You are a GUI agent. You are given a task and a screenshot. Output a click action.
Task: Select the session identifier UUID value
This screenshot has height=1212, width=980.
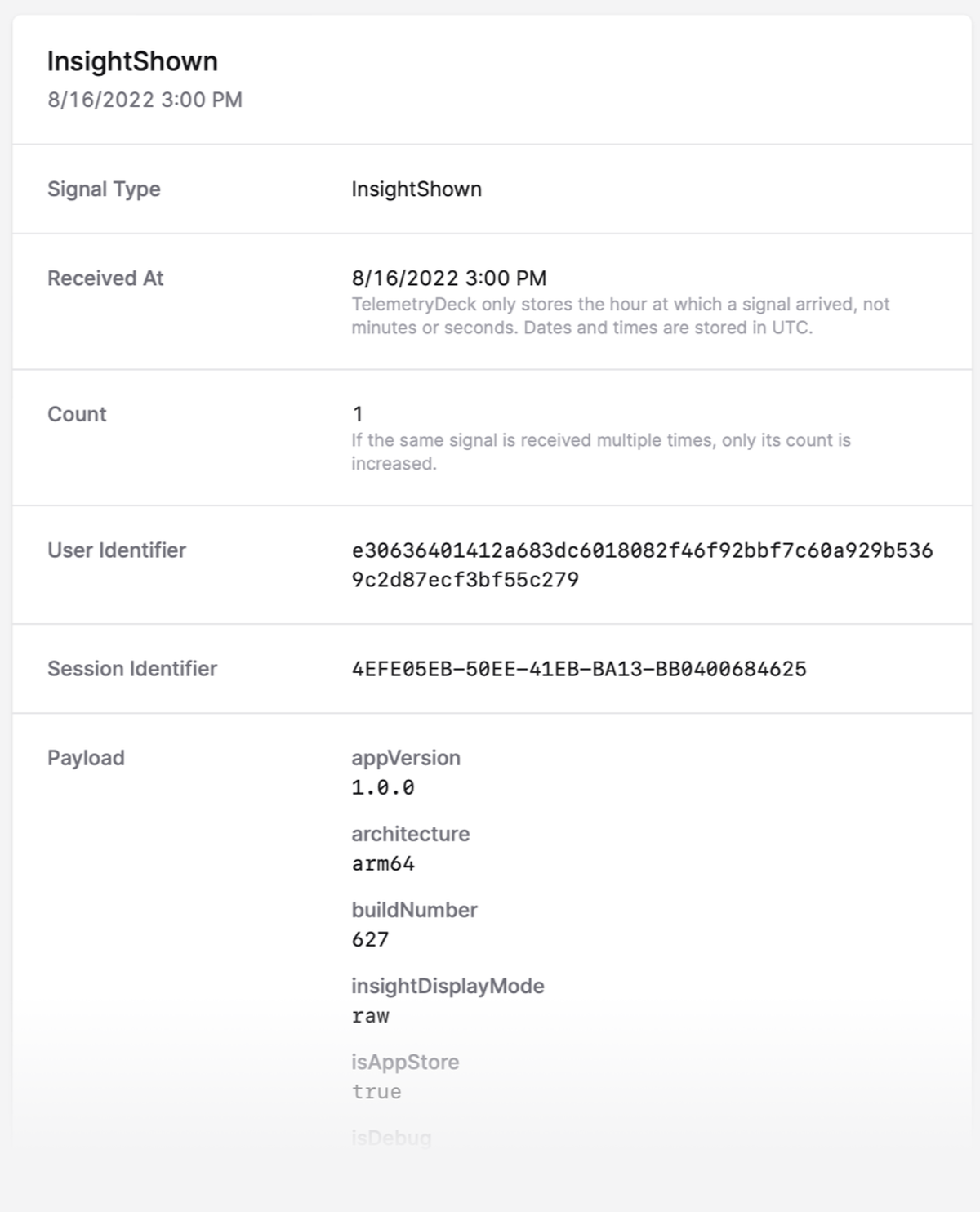[x=579, y=669]
